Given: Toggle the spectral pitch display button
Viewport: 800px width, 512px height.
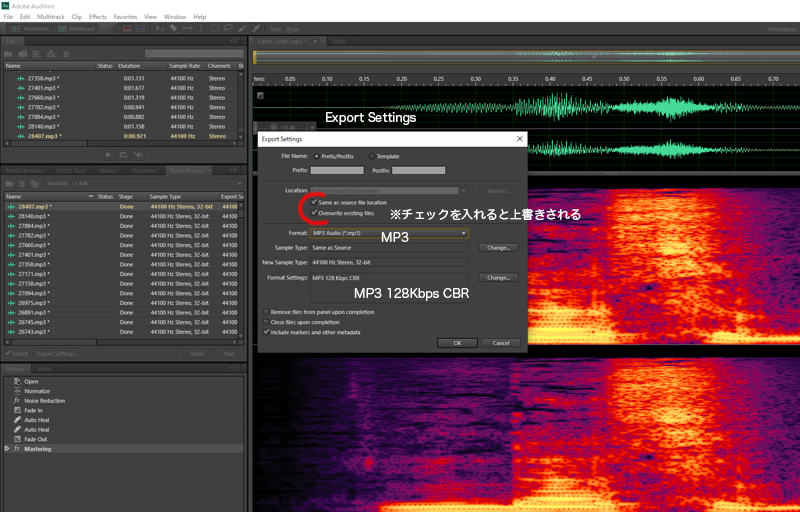Looking at the screenshot, I should pos(140,29).
